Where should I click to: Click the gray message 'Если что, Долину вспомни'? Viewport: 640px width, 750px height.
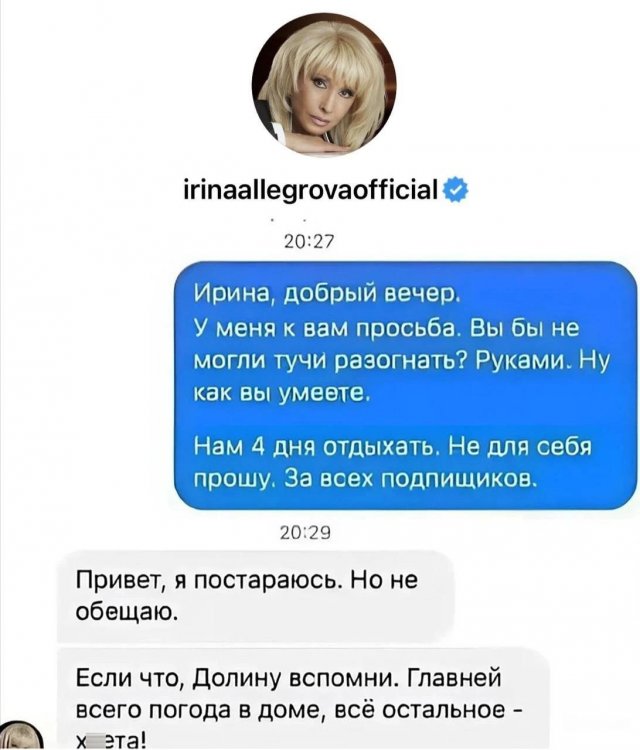304,699
